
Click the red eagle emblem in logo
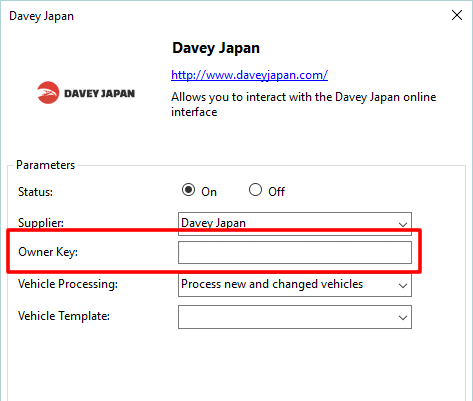pos(48,93)
